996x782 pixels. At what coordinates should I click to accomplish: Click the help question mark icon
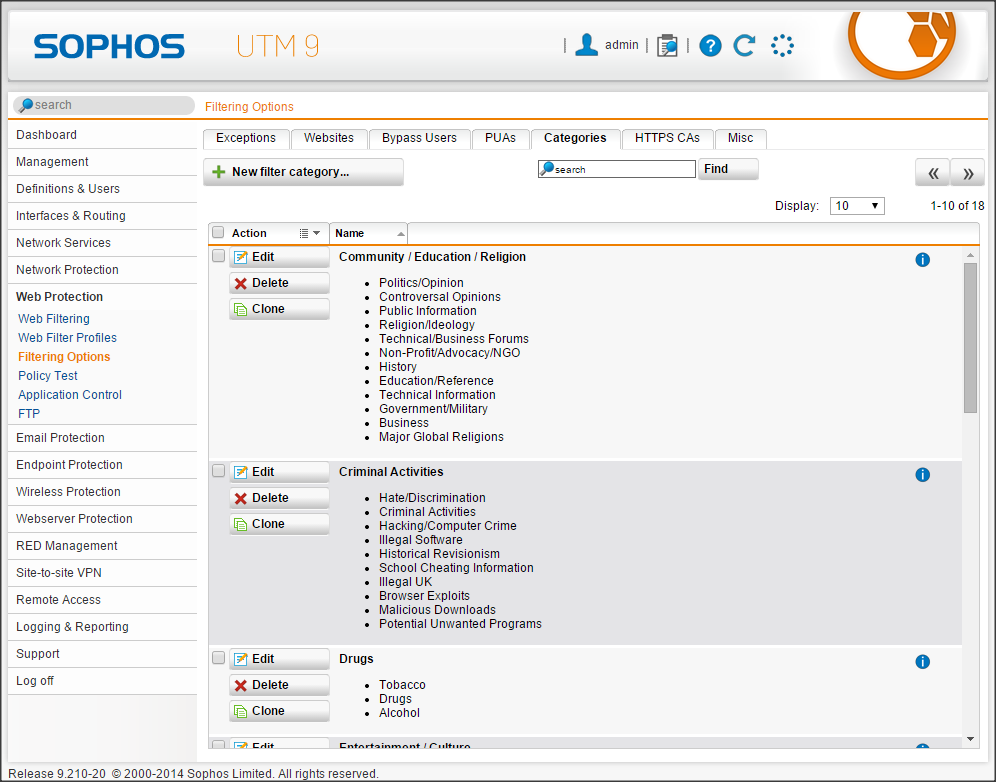point(710,45)
